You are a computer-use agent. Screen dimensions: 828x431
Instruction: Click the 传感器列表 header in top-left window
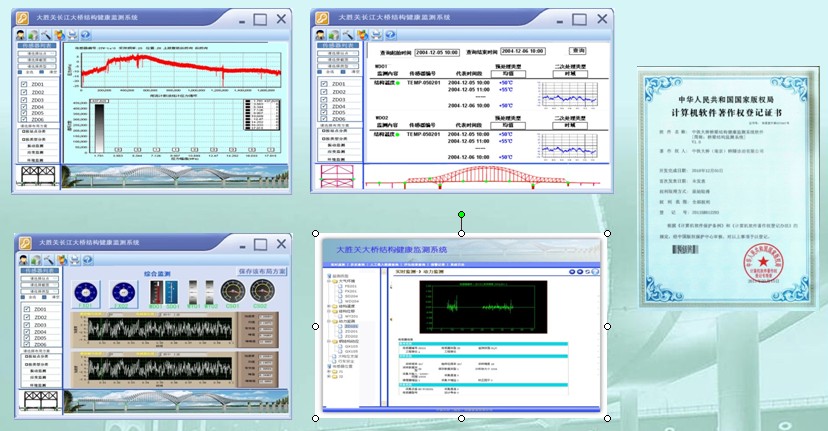click(35, 46)
